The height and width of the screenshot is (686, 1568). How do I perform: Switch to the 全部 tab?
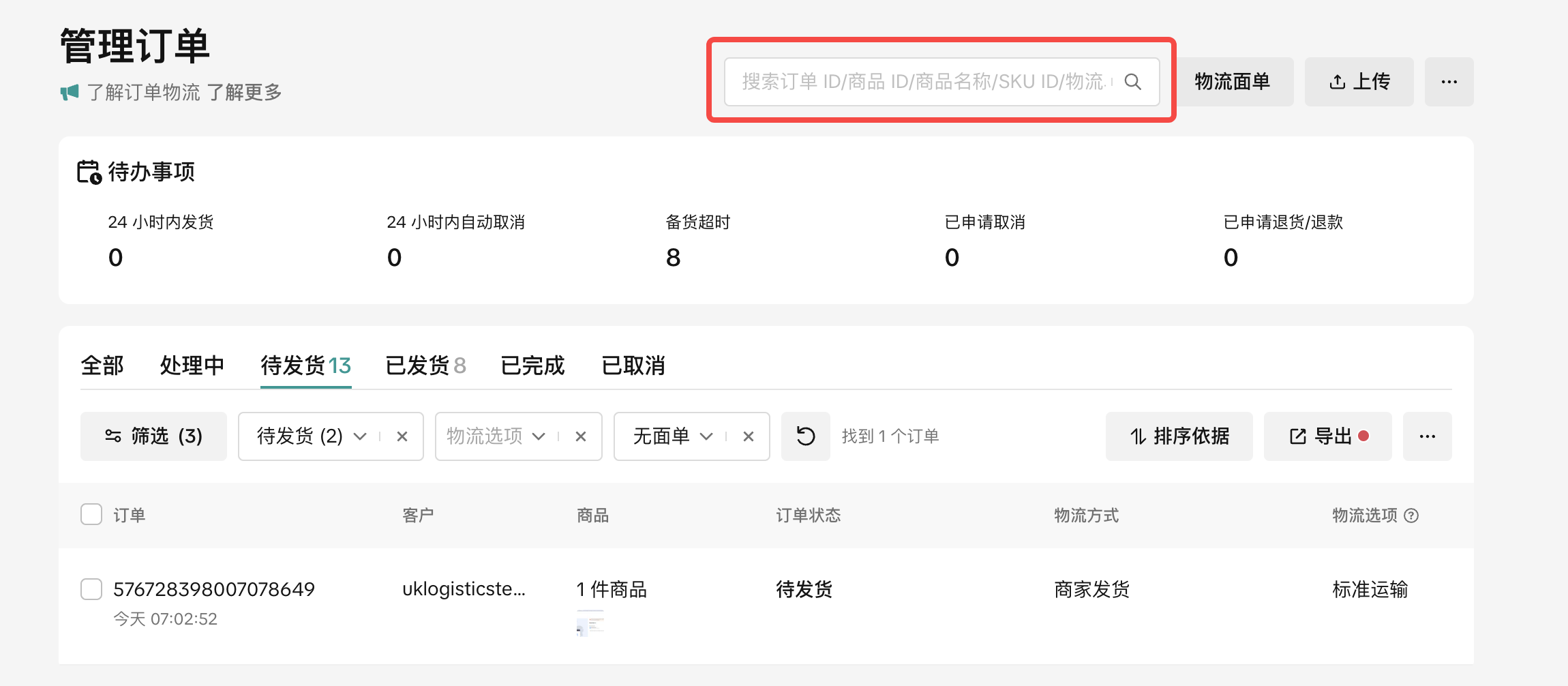(x=102, y=366)
